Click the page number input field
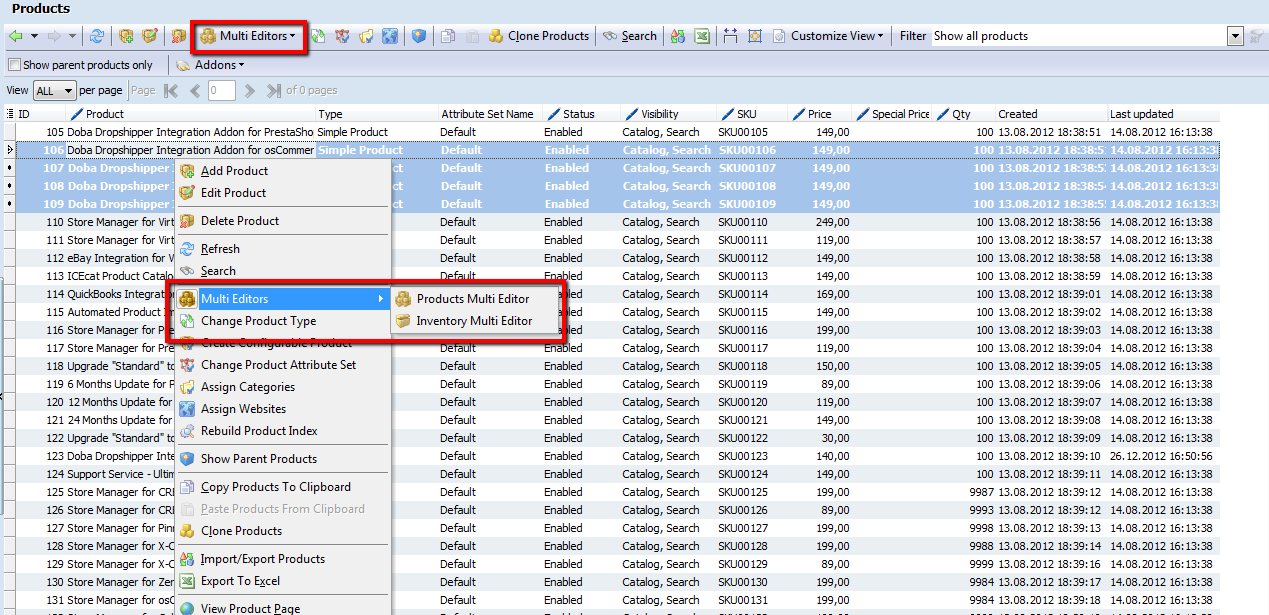1269x615 pixels. (221, 90)
